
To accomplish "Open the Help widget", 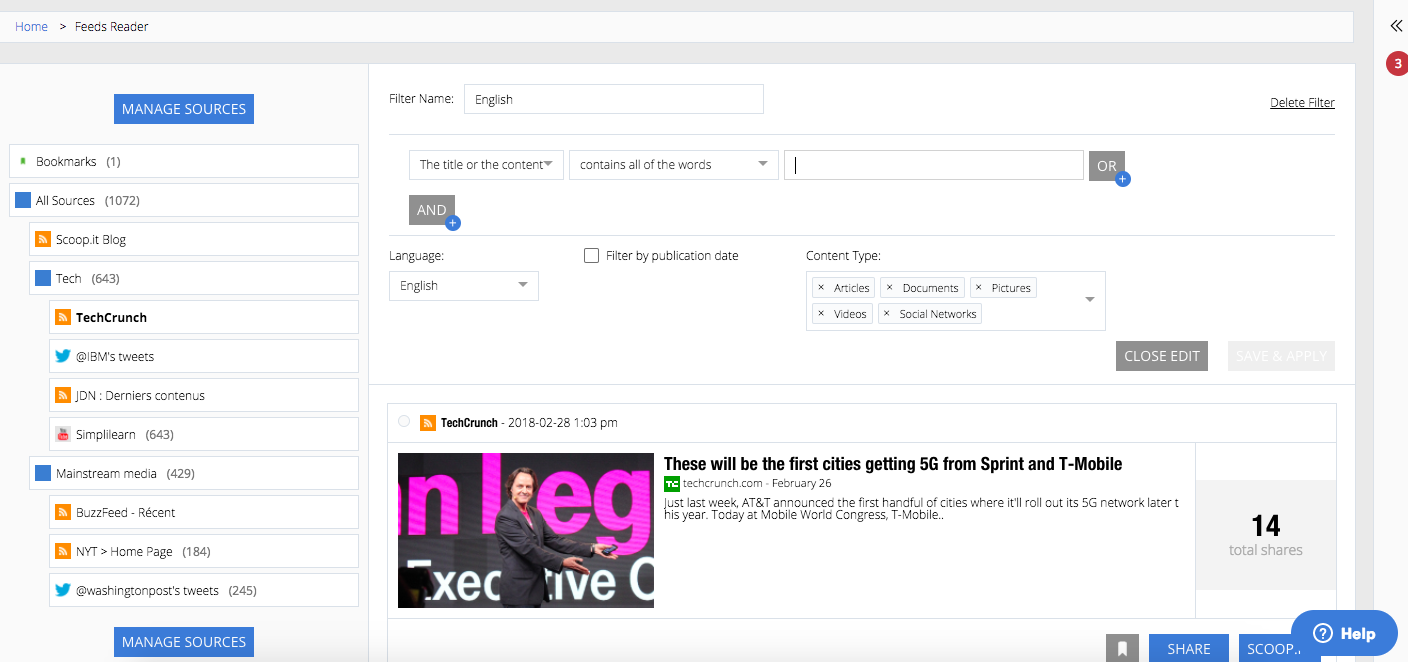I will click(1344, 633).
